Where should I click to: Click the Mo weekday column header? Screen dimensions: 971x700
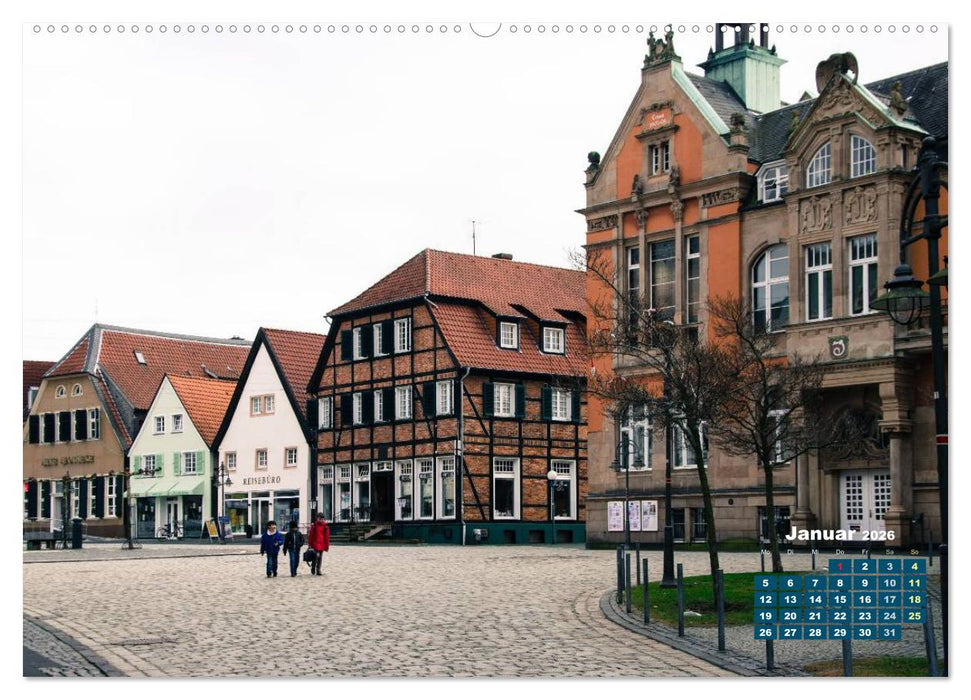click(x=765, y=553)
